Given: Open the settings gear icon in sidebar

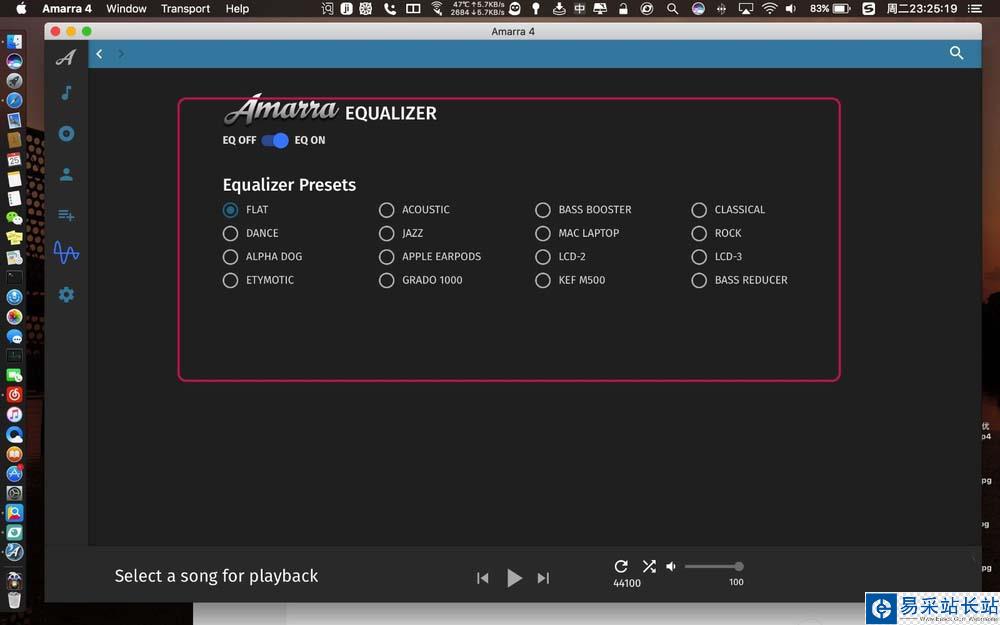Looking at the screenshot, I should pyautogui.click(x=66, y=295).
